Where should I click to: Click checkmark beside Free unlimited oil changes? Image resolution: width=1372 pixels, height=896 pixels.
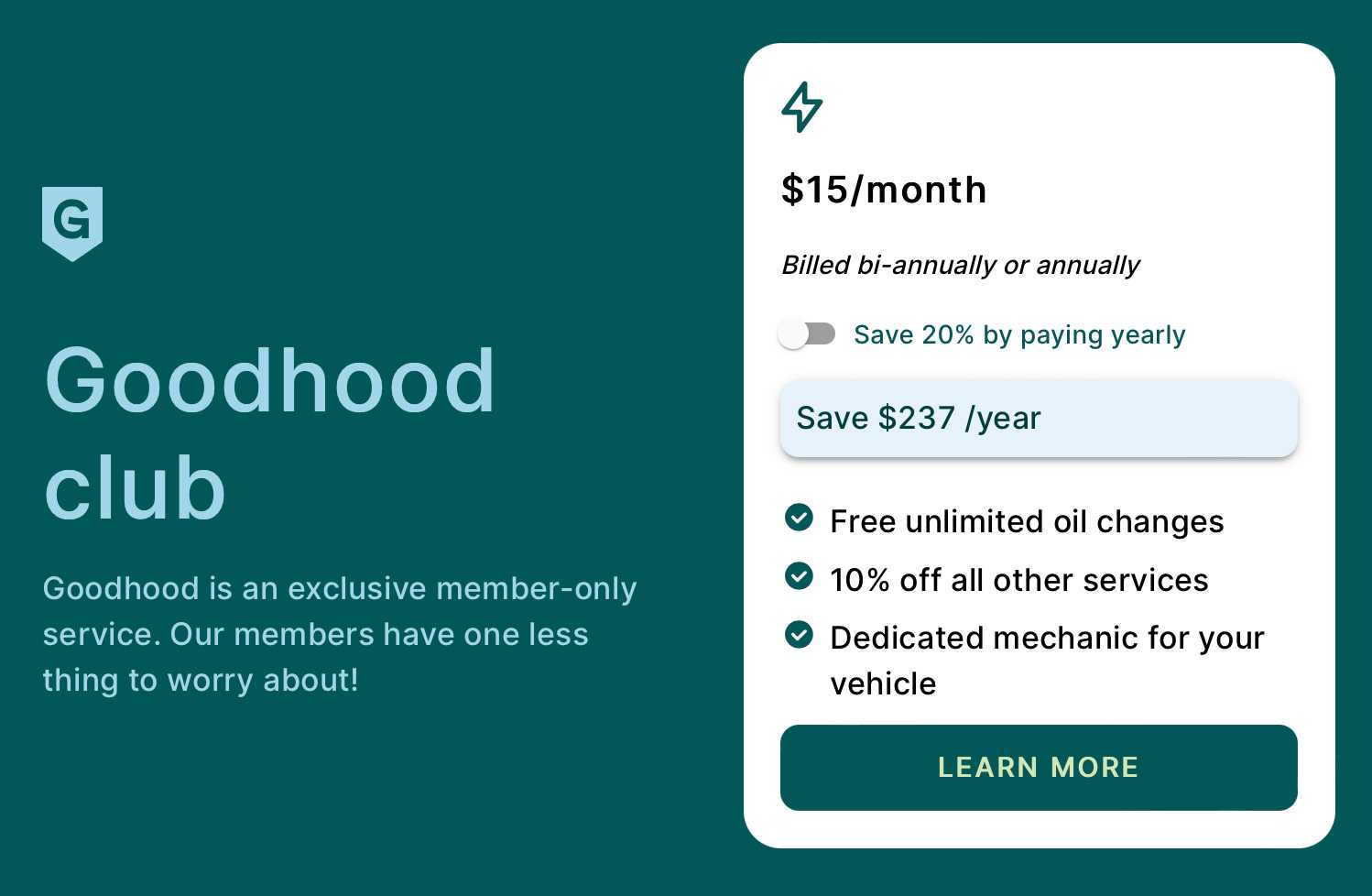click(799, 518)
